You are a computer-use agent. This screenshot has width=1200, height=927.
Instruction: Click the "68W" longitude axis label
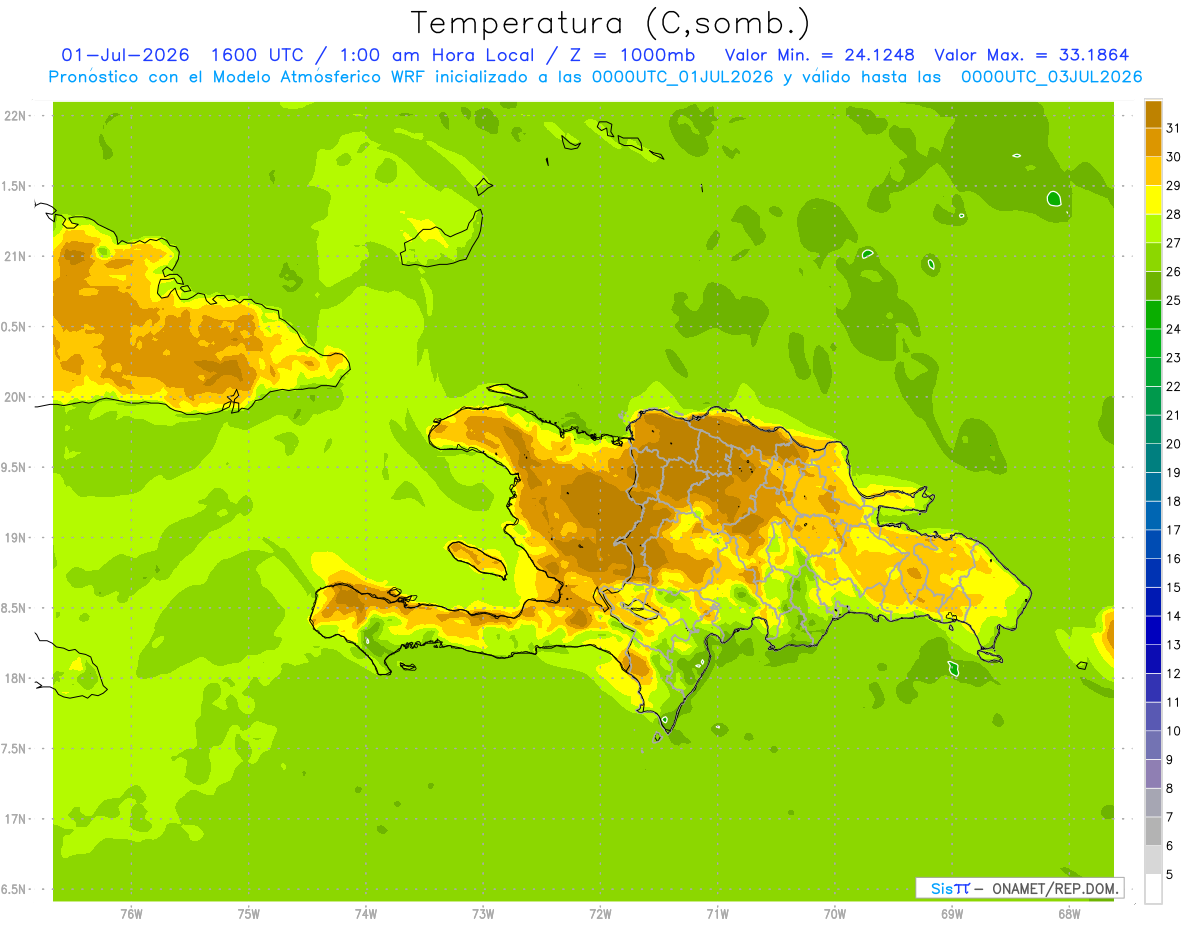(x=1069, y=914)
